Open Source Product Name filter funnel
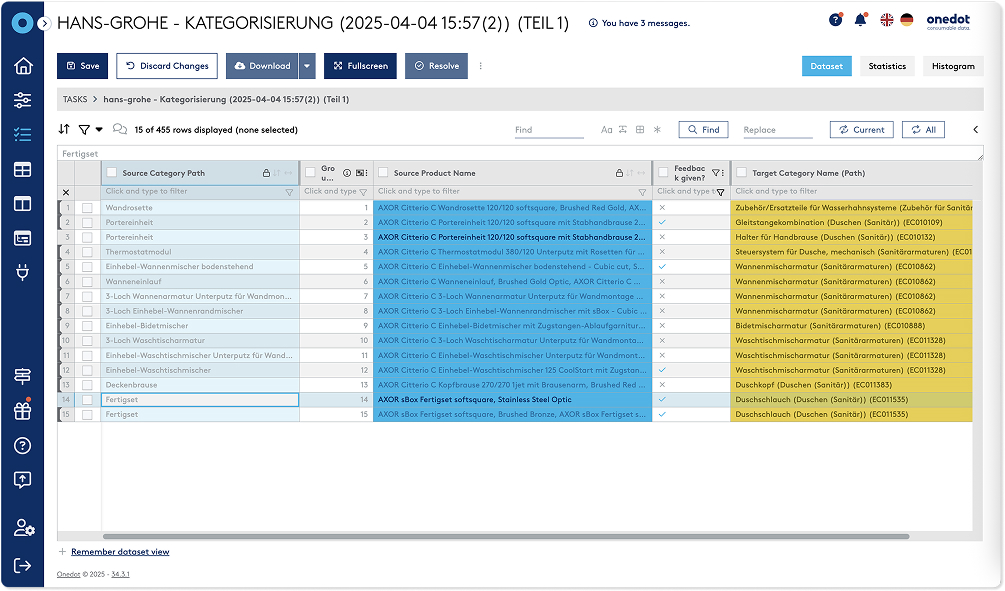 tap(642, 192)
